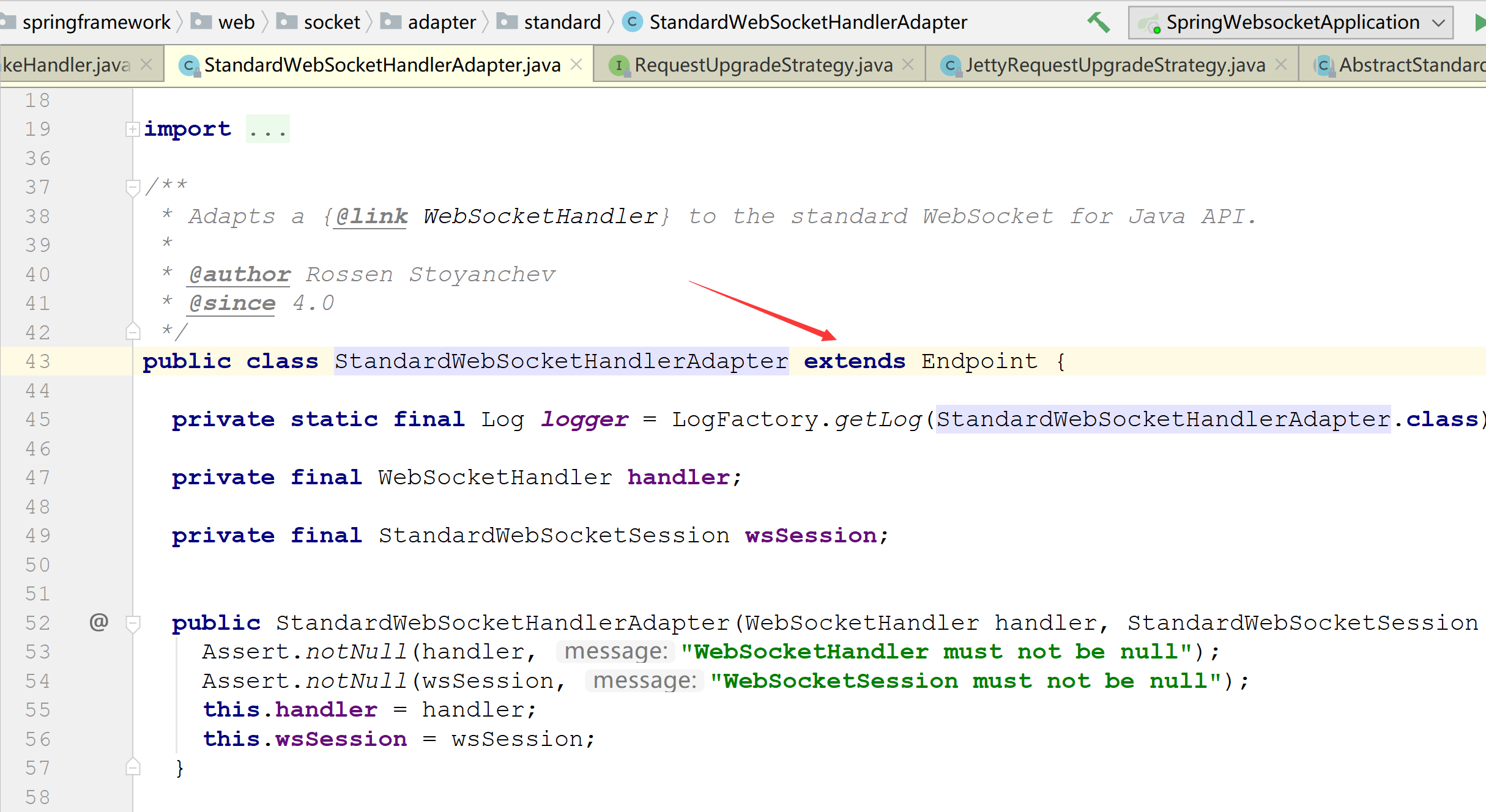Click the class icon on the StandardWebSocketHandlerAdapter.java tab
The height and width of the screenshot is (812, 1486).
coord(189,65)
